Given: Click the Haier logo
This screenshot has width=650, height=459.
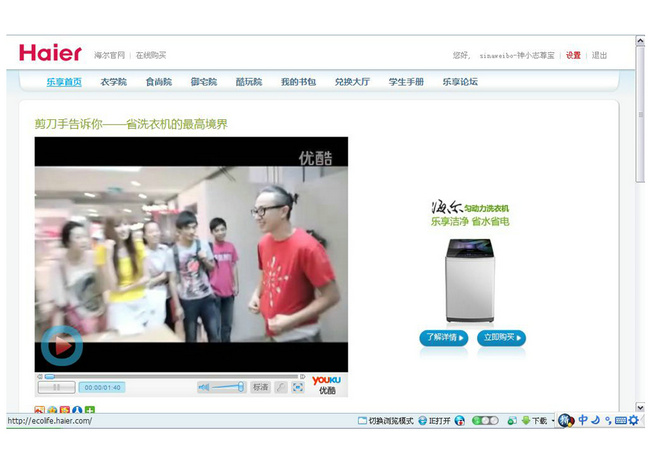Looking at the screenshot, I should (50, 53).
